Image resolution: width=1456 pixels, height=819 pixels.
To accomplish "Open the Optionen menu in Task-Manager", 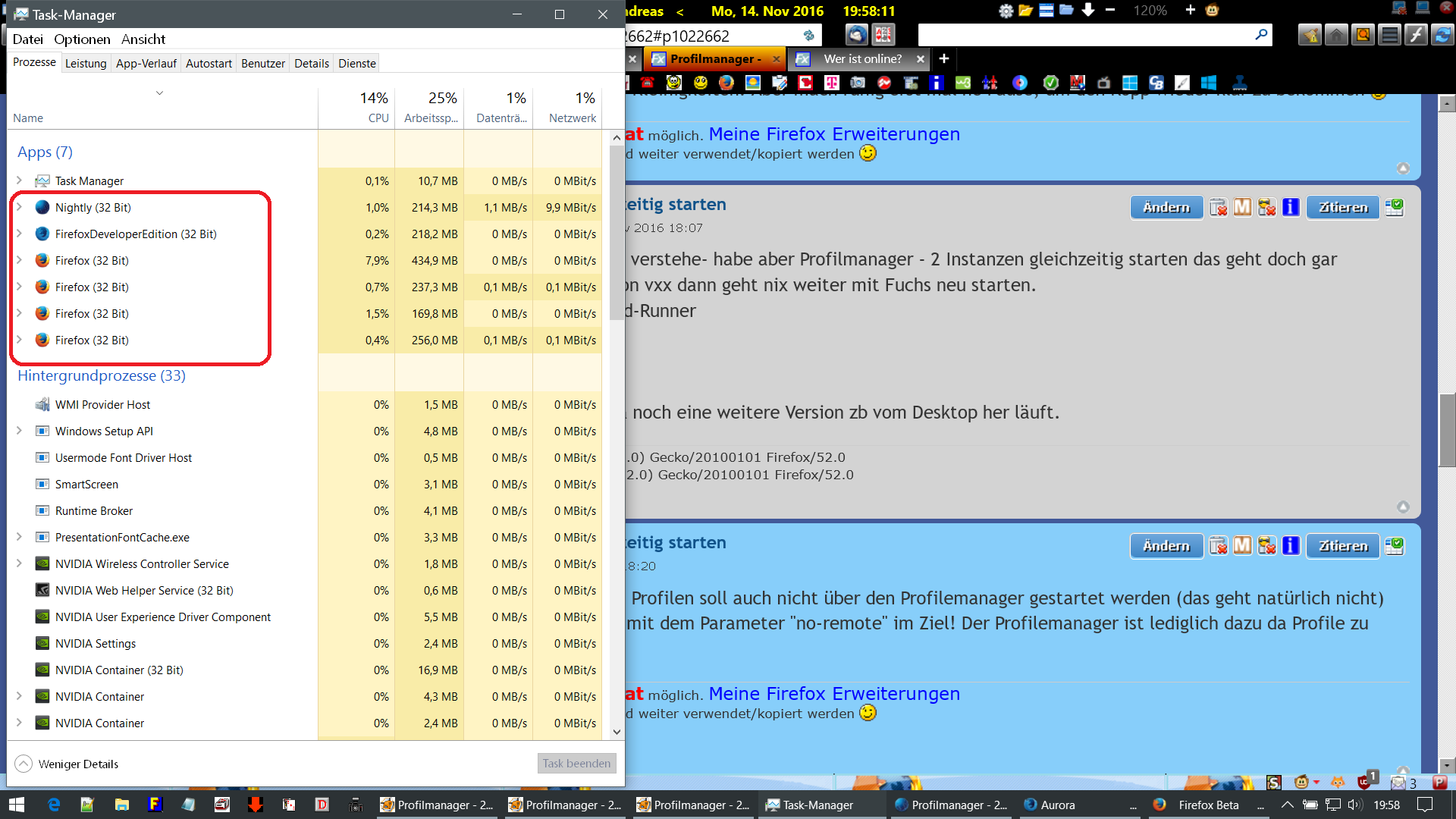I will [82, 39].
